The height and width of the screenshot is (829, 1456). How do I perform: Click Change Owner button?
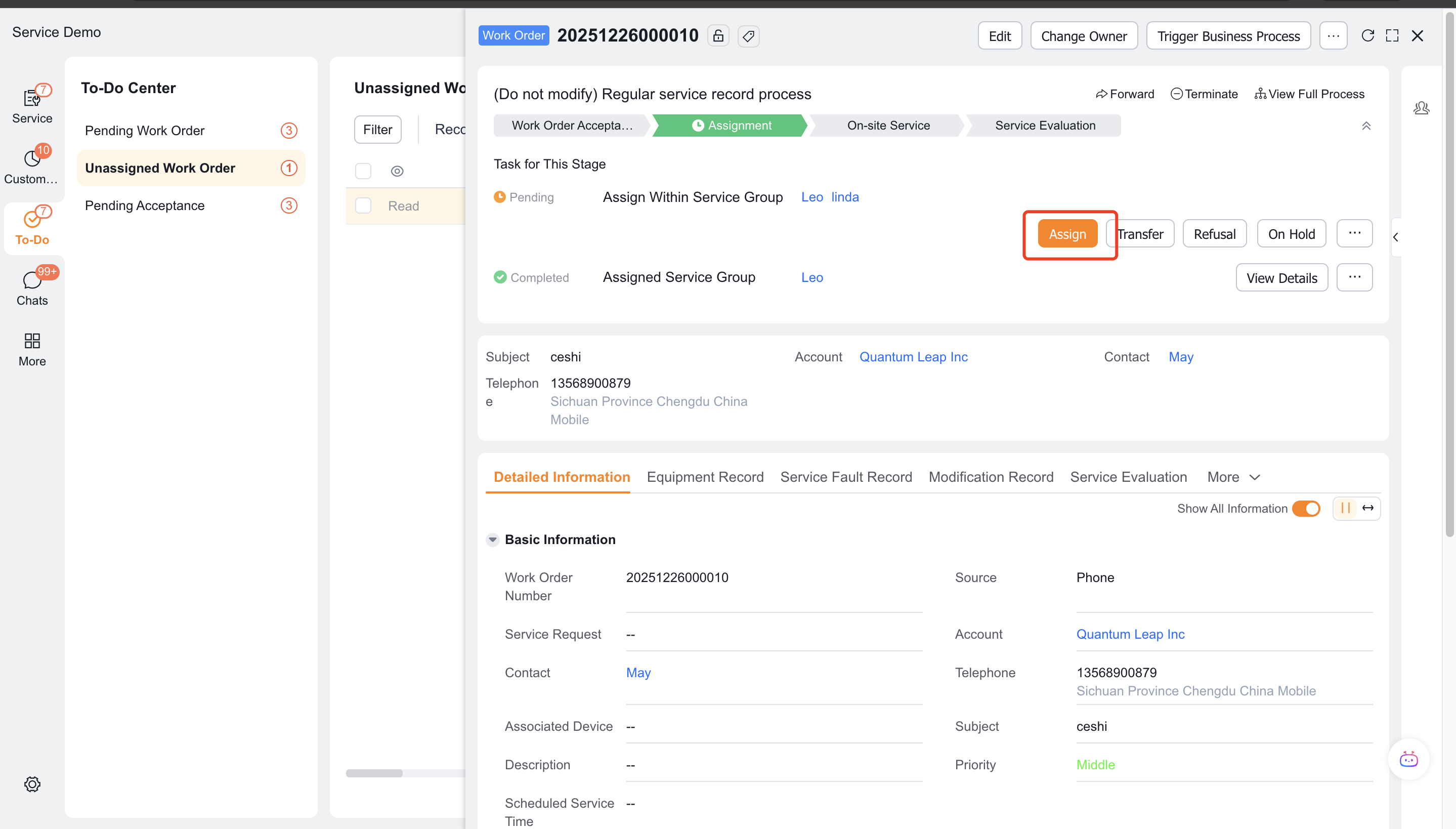(1084, 36)
